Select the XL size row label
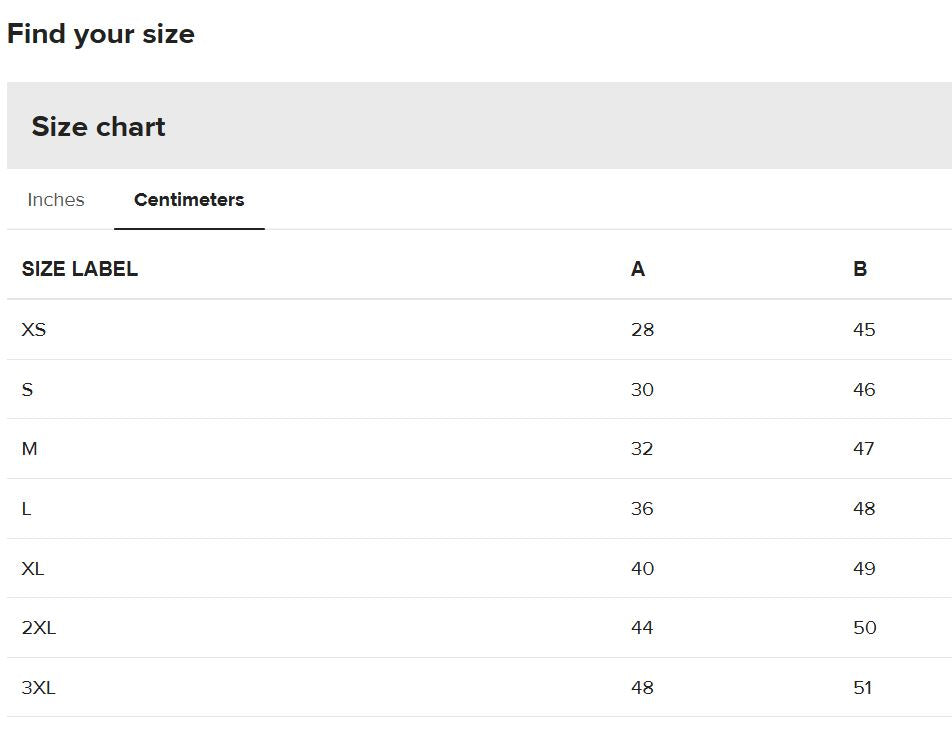Image resolution: width=952 pixels, height=740 pixels. 33,569
